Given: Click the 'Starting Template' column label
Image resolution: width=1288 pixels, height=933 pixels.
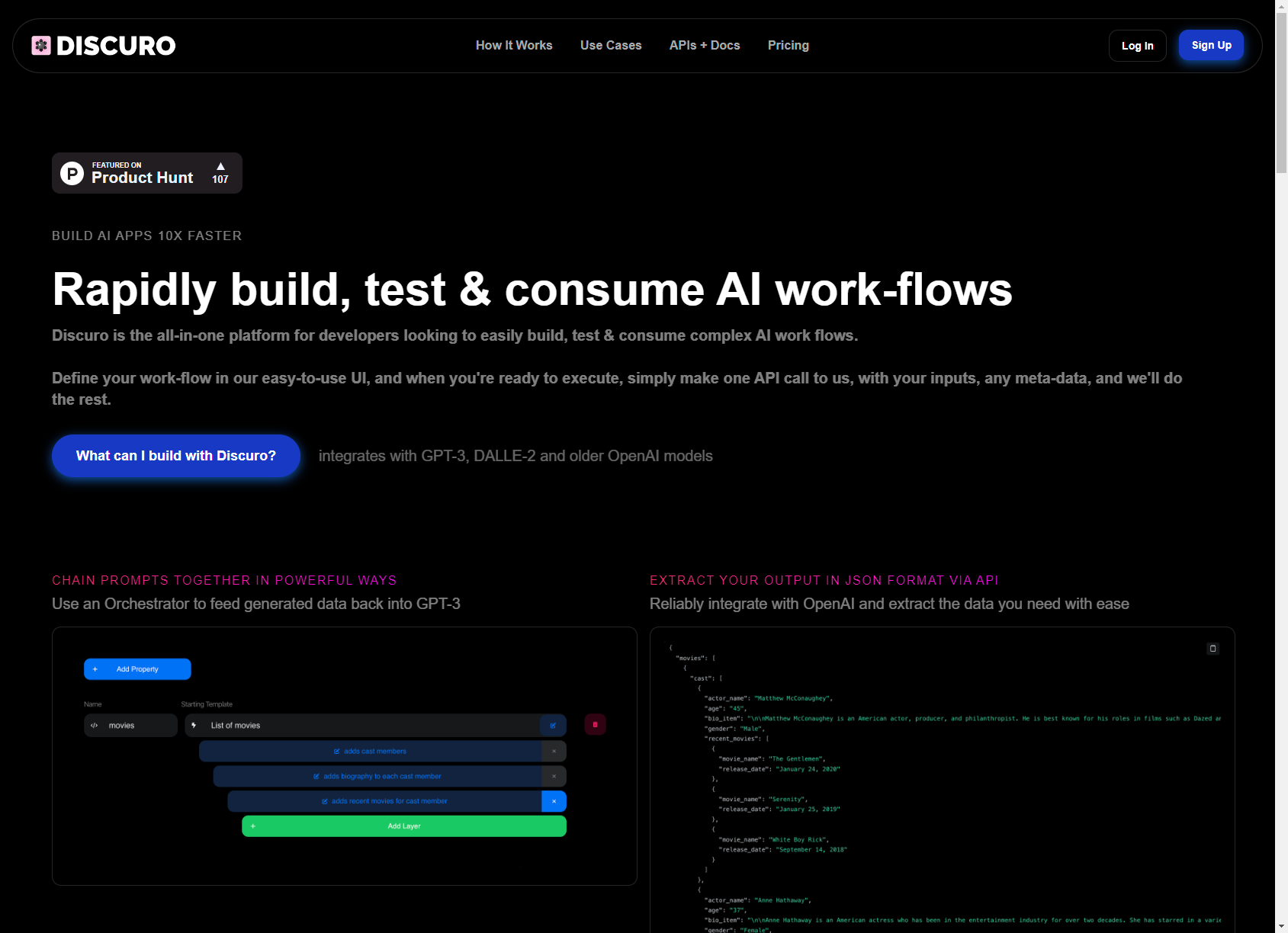Looking at the screenshot, I should tap(207, 704).
